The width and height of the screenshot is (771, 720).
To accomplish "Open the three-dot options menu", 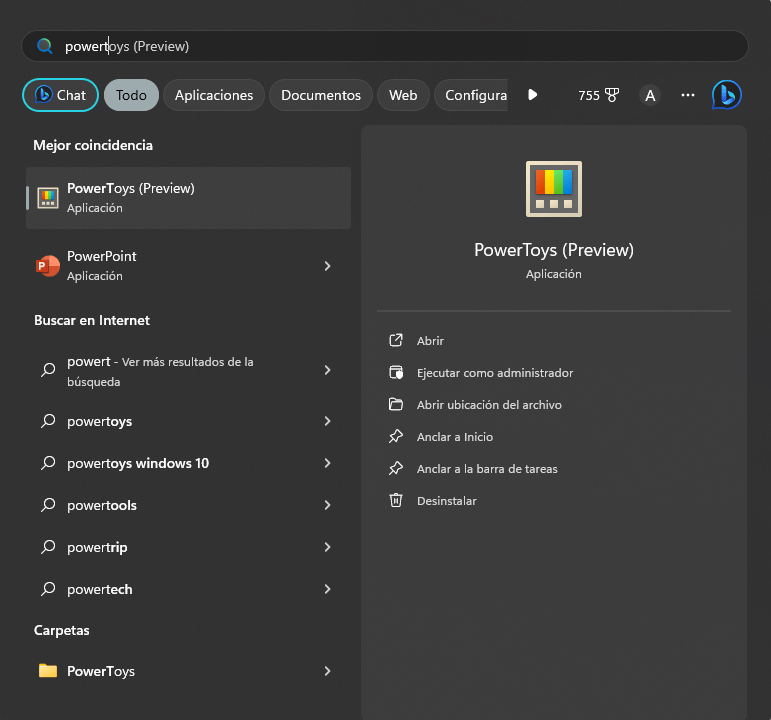I will click(x=687, y=95).
